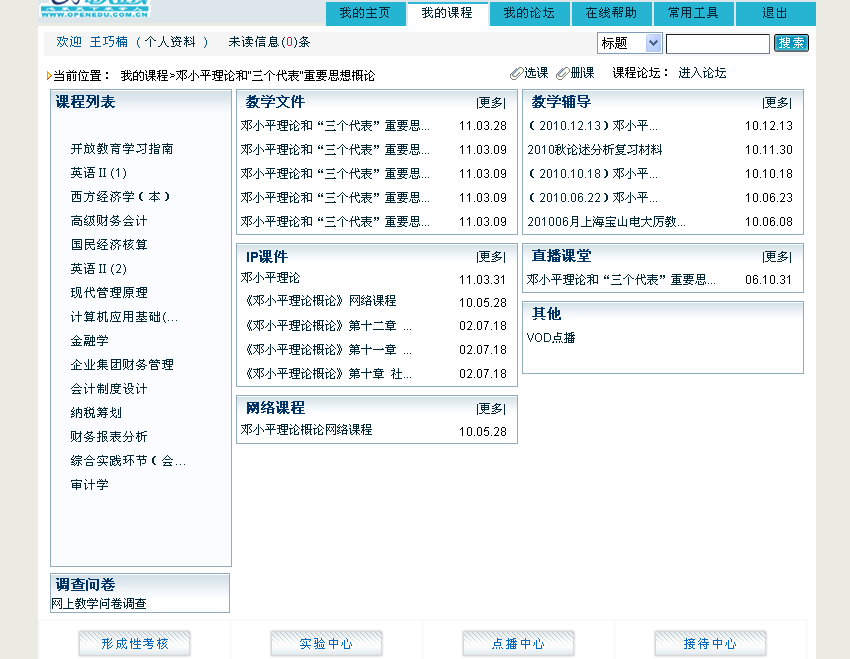Open the 网上教学问卷调查 survey link
The height and width of the screenshot is (659, 850).
(99, 604)
